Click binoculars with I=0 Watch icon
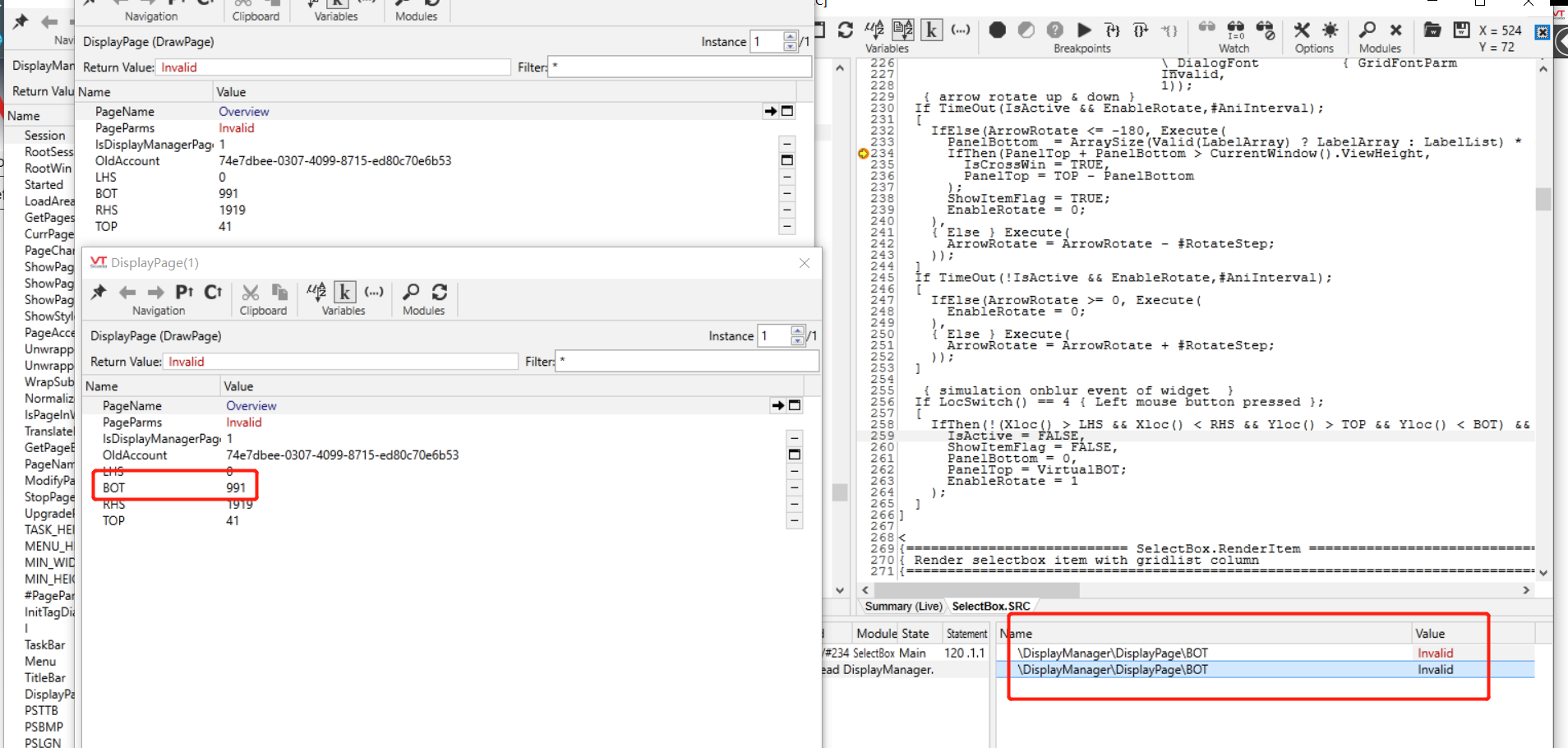Screen dimensions: 1568x748 click(x=1235, y=30)
